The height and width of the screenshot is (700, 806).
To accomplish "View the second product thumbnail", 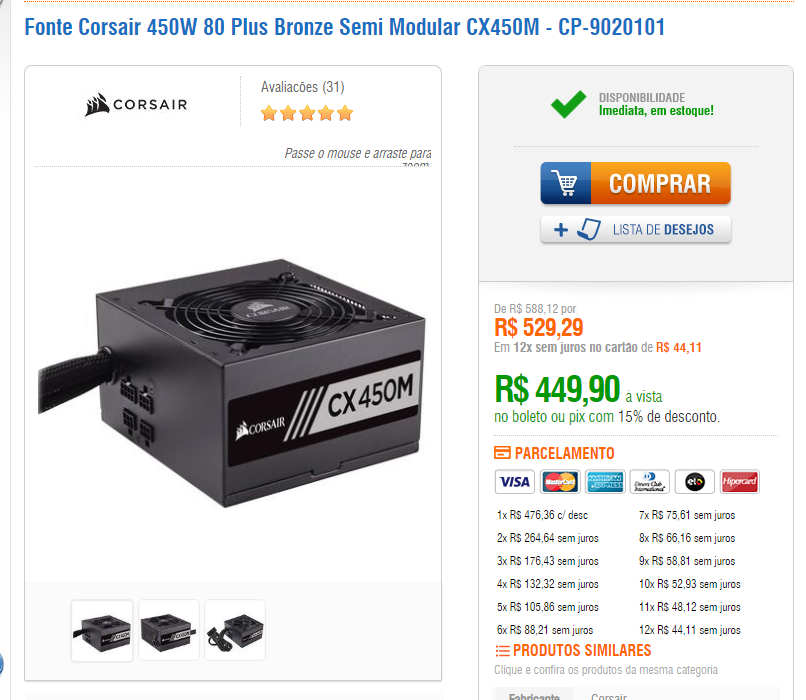I will pos(169,630).
